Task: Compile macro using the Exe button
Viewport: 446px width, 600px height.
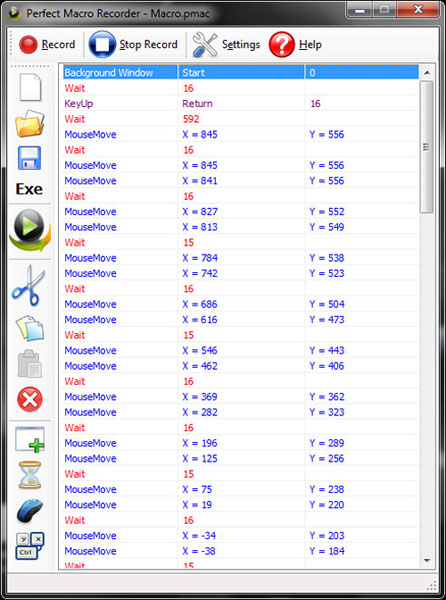Action: (x=29, y=189)
